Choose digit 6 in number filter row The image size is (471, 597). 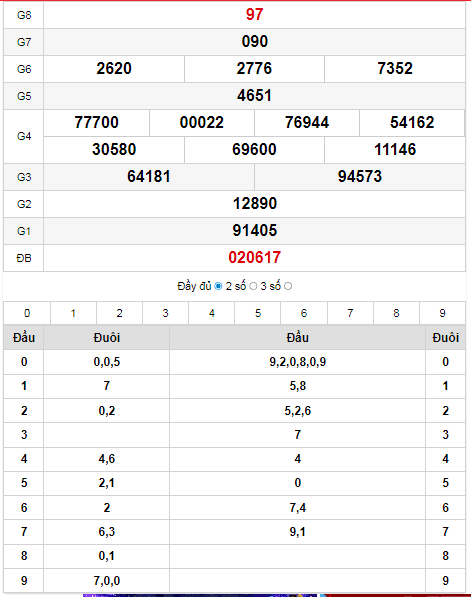click(x=304, y=313)
